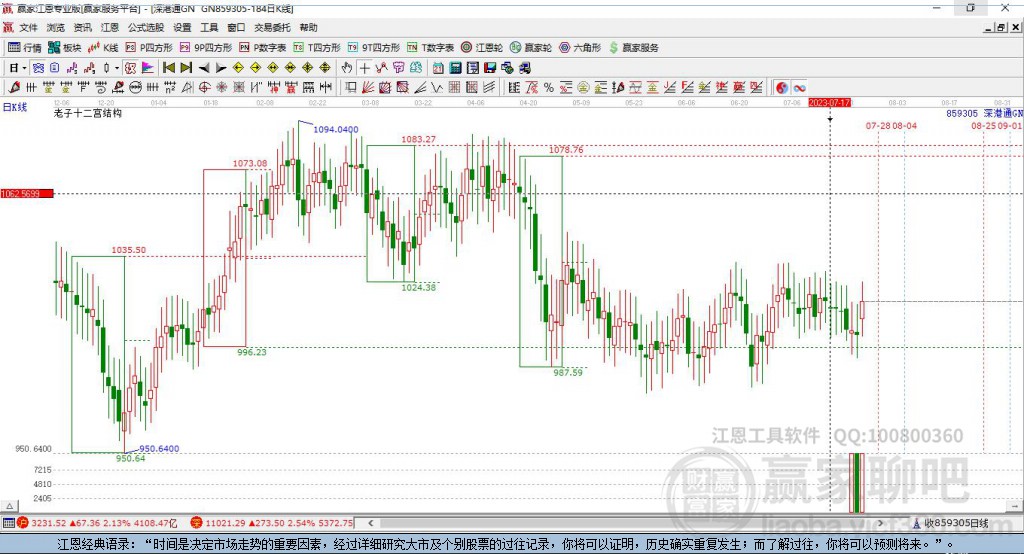Viewport: 1024px width, 554px height.
Task: Click the indicator panel collapse triangle
Action: click(x=9, y=506)
